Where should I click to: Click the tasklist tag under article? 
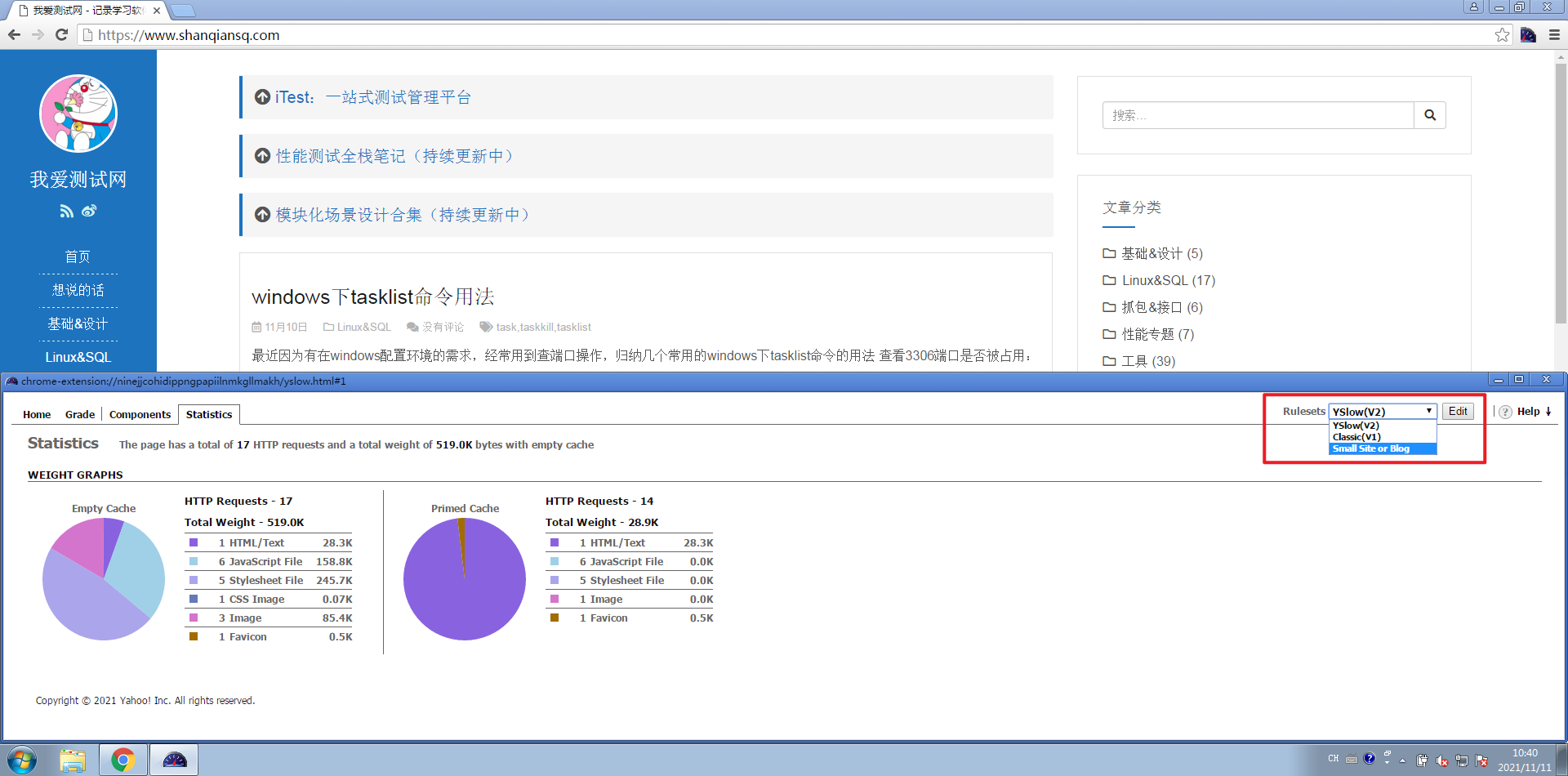point(574,327)
